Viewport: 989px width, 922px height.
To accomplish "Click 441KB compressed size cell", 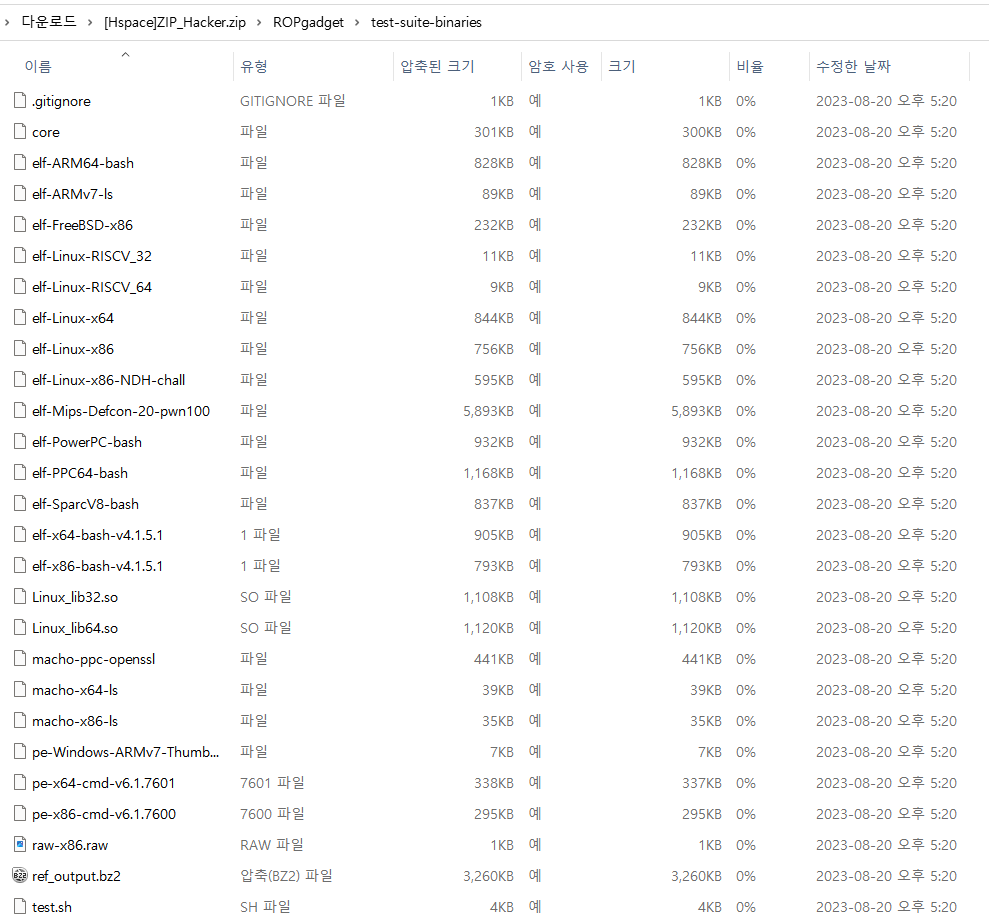I will pyautogui.click(x=494, y=659).
